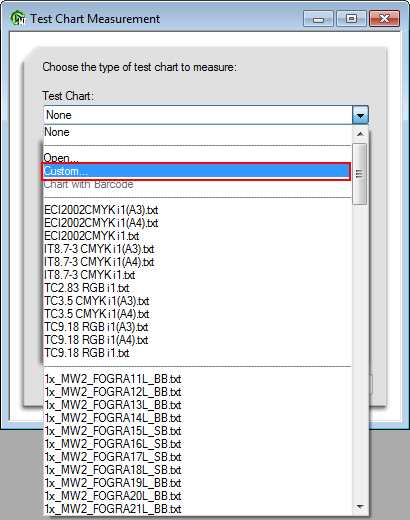Screen dimensions: 410x520
Task: Select IT8.7-3 CMYK i1.txt chart
Action: pyautogui.click(x=197, y=275)
